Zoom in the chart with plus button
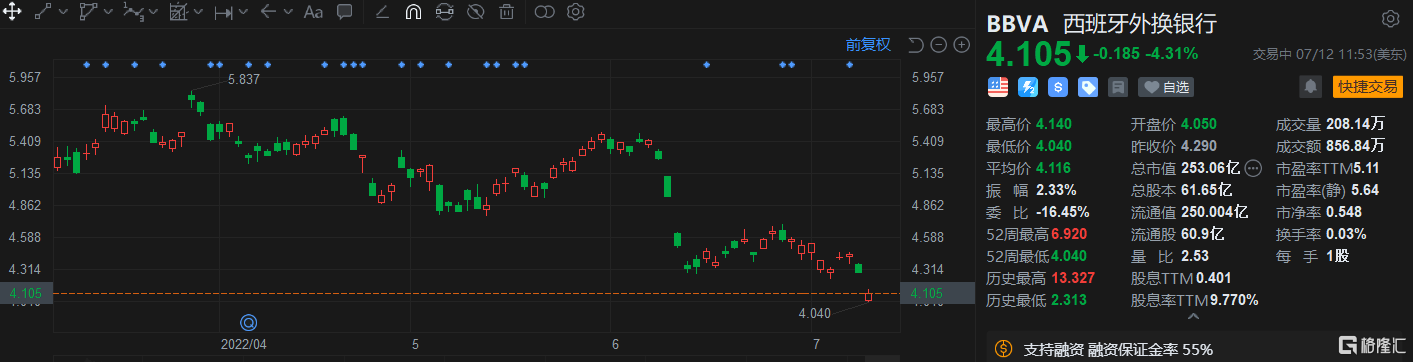 961,44
